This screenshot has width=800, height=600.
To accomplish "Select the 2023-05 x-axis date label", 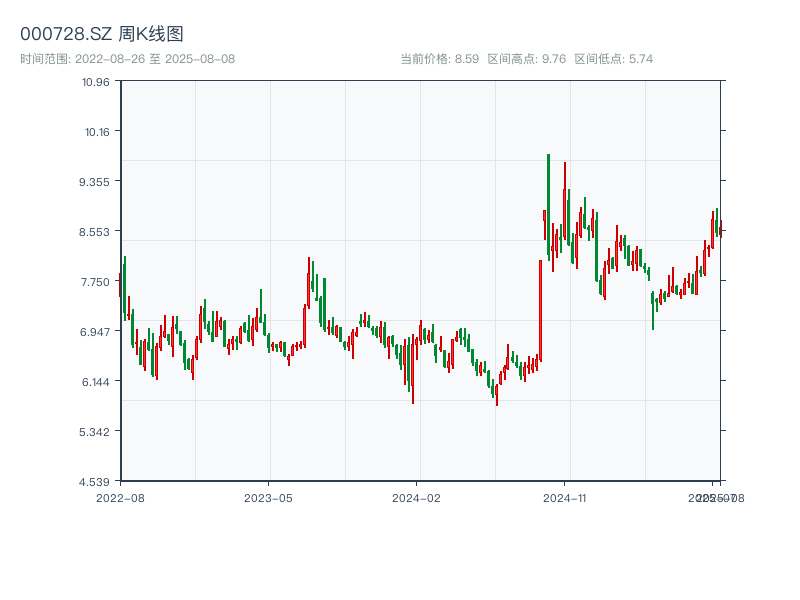I will click(x=268, y=497).
